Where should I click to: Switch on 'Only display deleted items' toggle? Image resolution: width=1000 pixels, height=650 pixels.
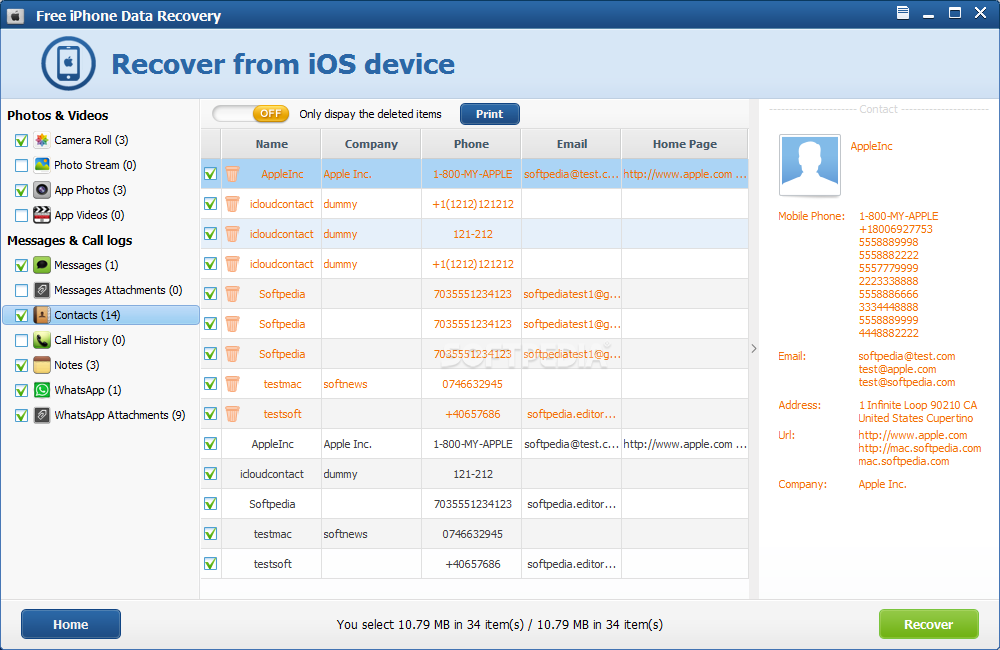click(x=251, y=114)
